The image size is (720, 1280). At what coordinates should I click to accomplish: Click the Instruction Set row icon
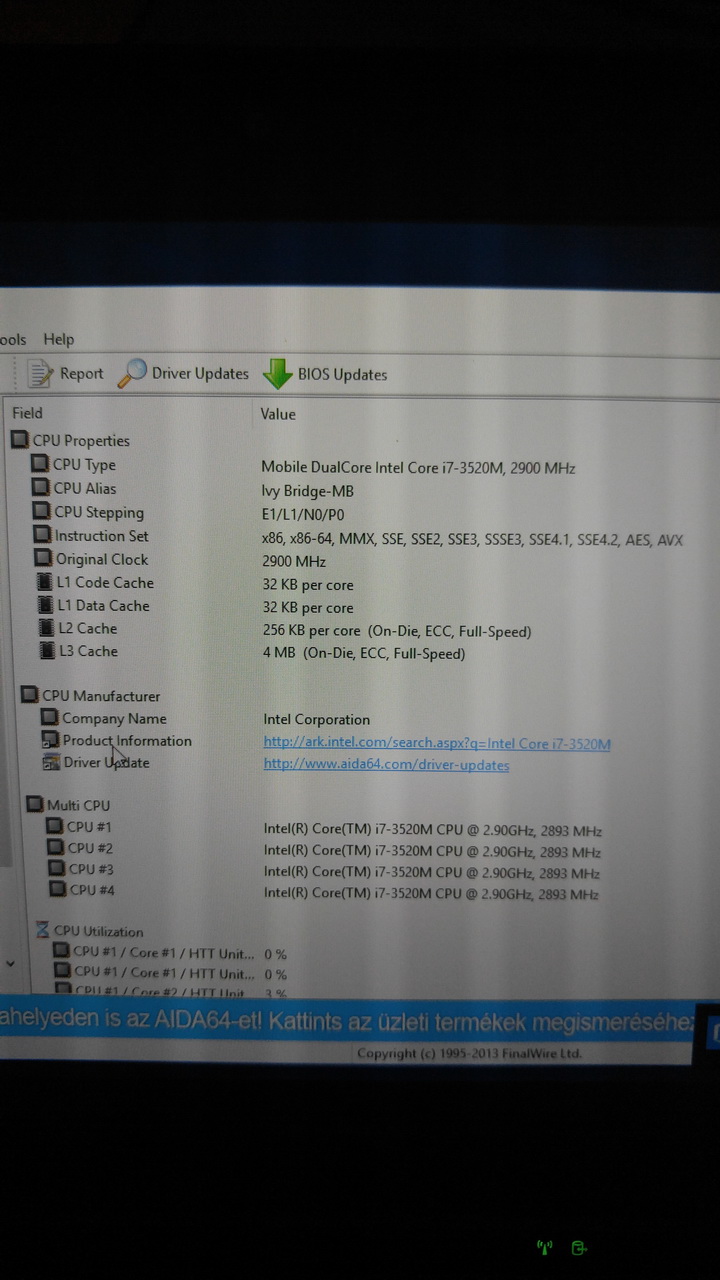pyautogui.click(x=42, y=536)
